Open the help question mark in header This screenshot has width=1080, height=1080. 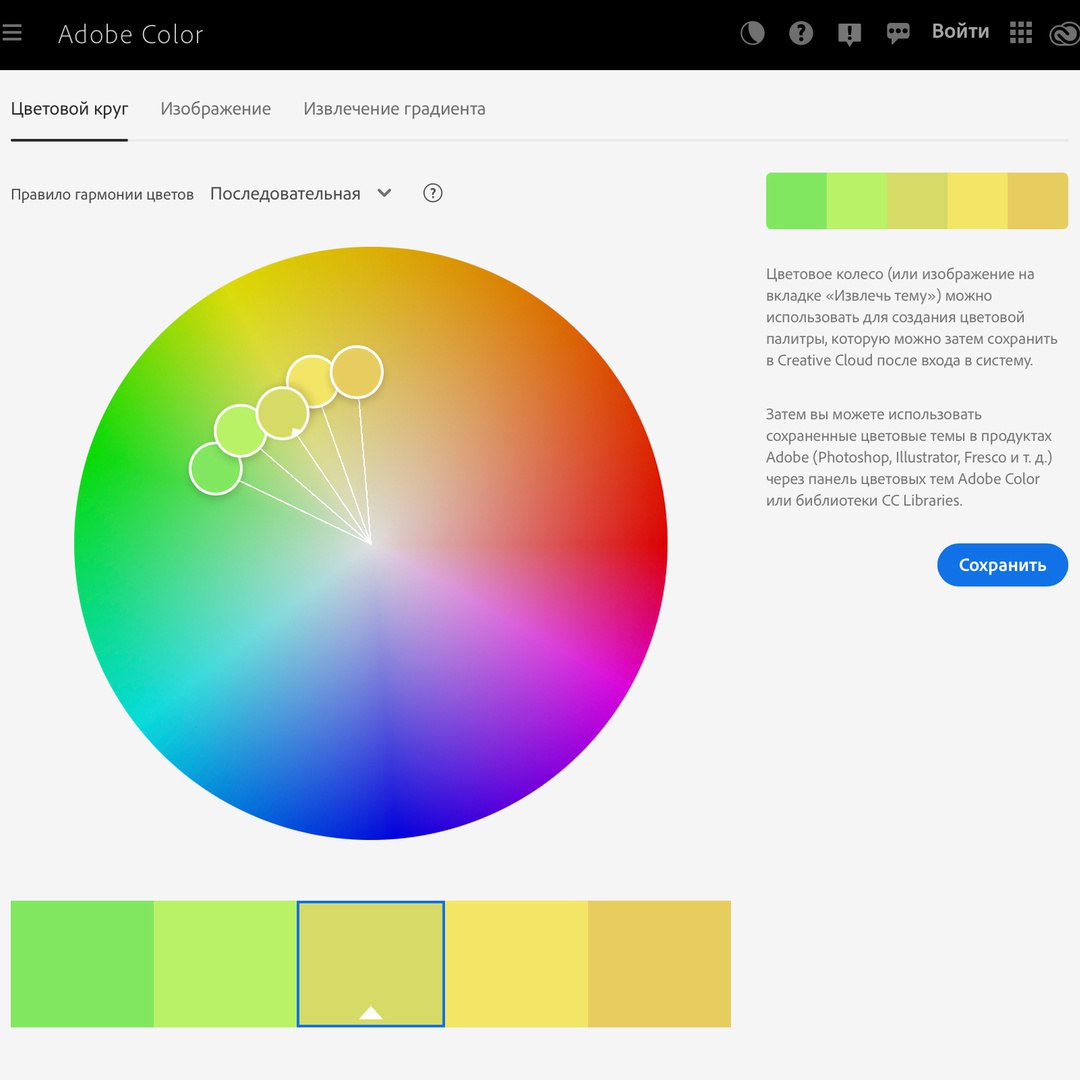click(x=801, y=32)
